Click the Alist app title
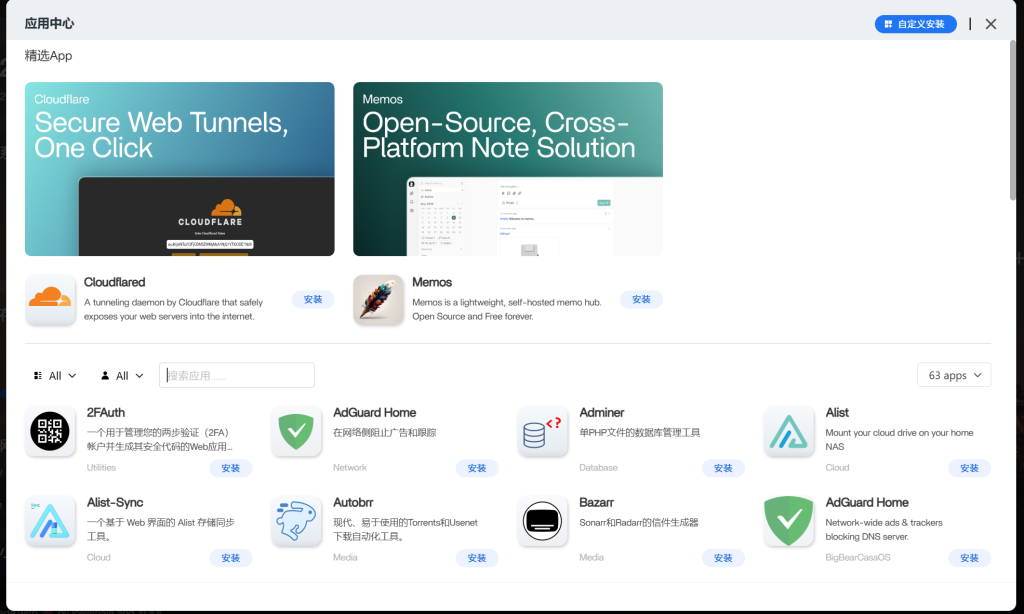Screen dimensions: 1024x614 click(837, 413)
